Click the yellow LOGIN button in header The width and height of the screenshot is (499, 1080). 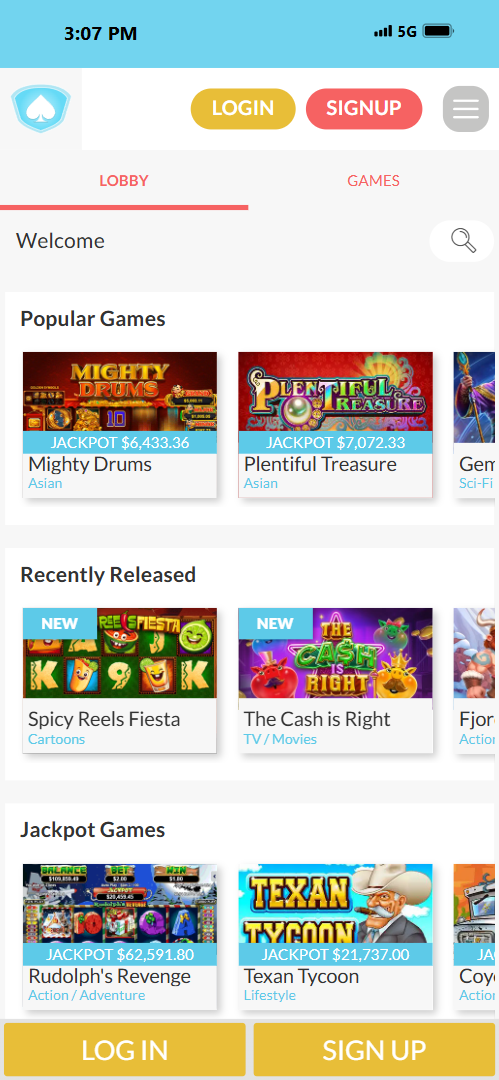click(243, 109)
